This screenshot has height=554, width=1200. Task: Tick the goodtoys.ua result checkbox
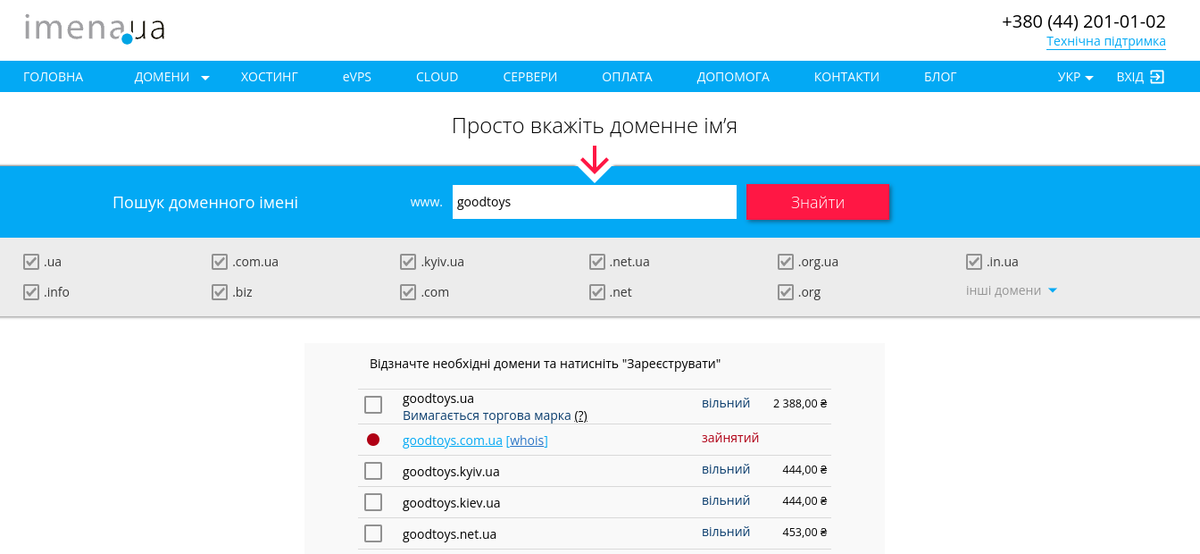tap(373, 405)
